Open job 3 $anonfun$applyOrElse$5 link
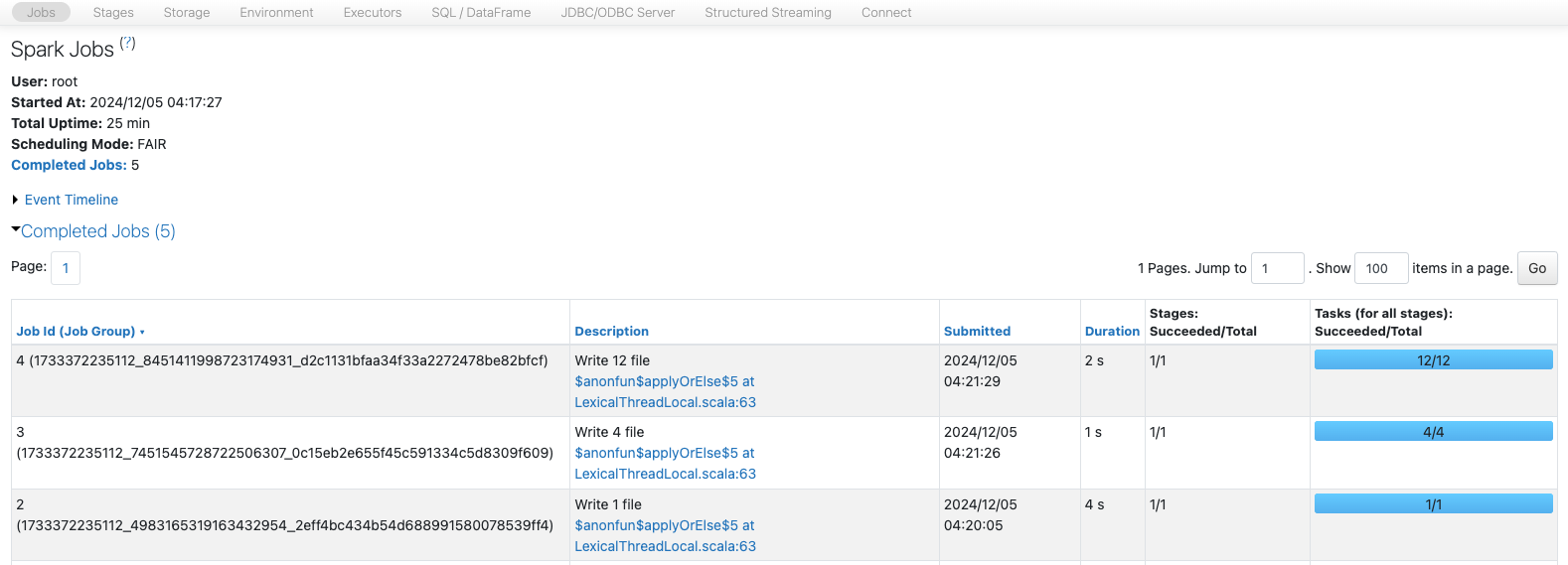1568x565 pixels. point(665,463)
